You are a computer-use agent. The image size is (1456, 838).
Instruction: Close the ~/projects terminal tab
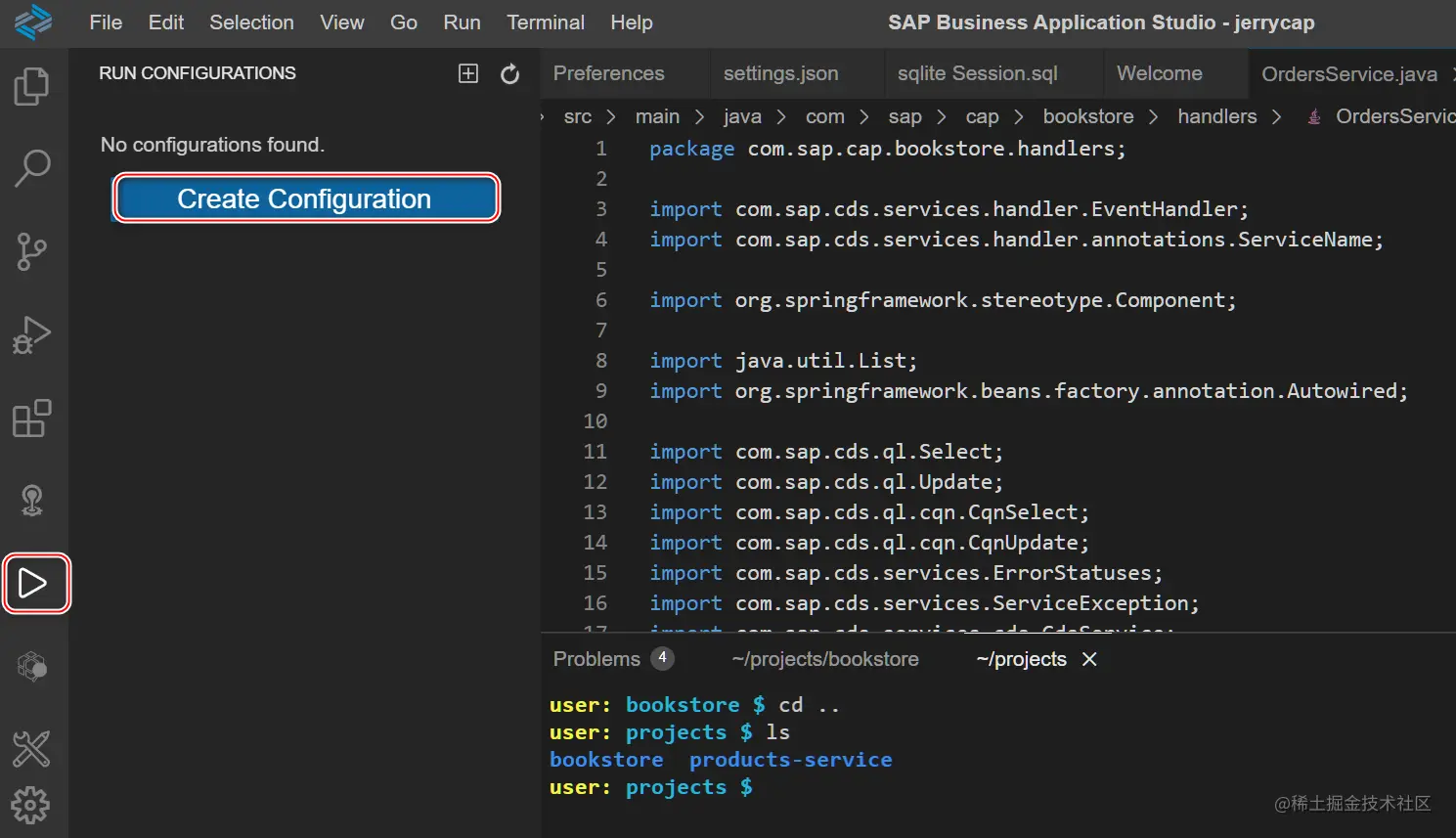pyautogui.click(x=1089, y=659)
